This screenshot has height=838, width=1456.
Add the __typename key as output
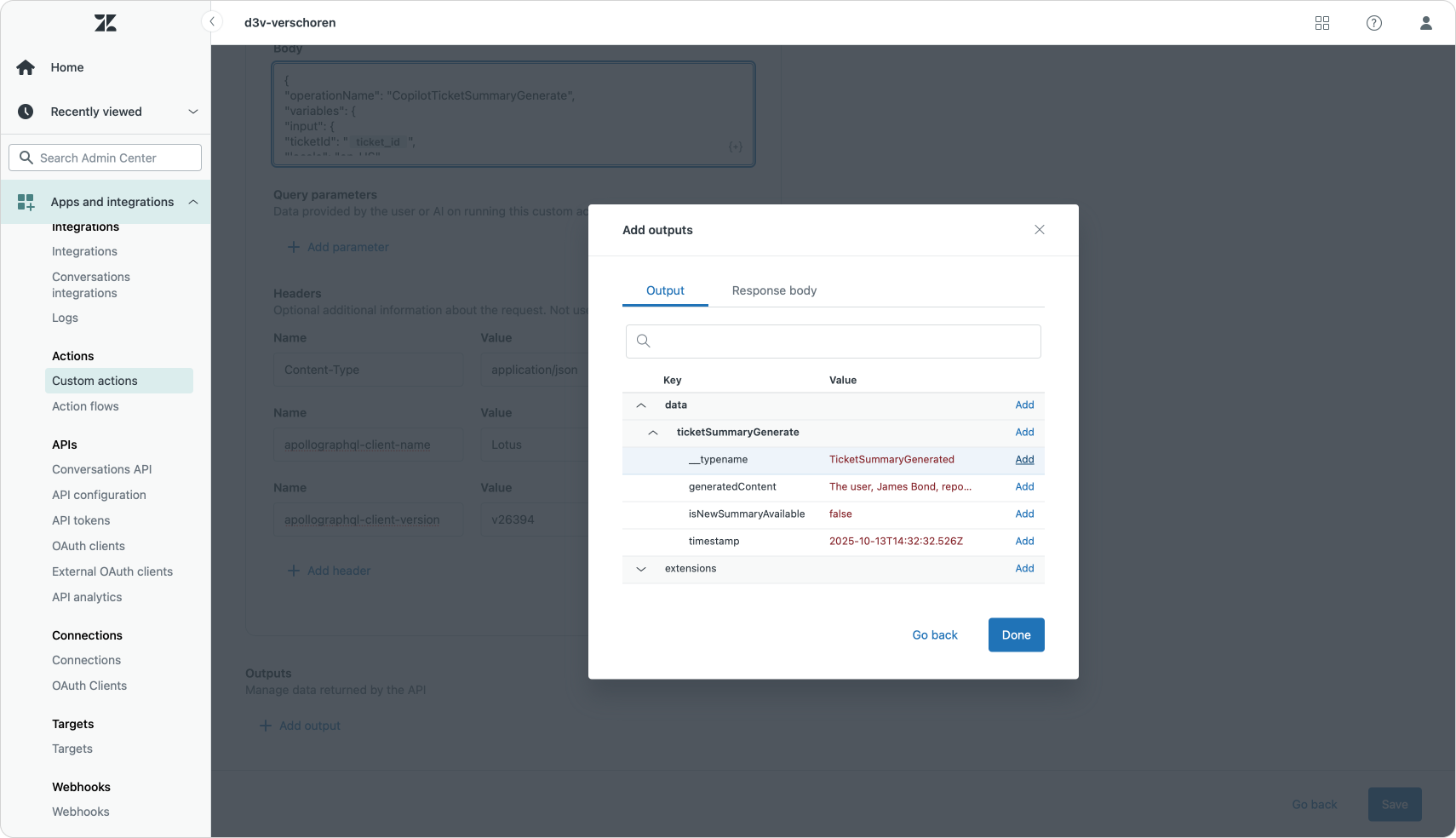[1024, 460]
